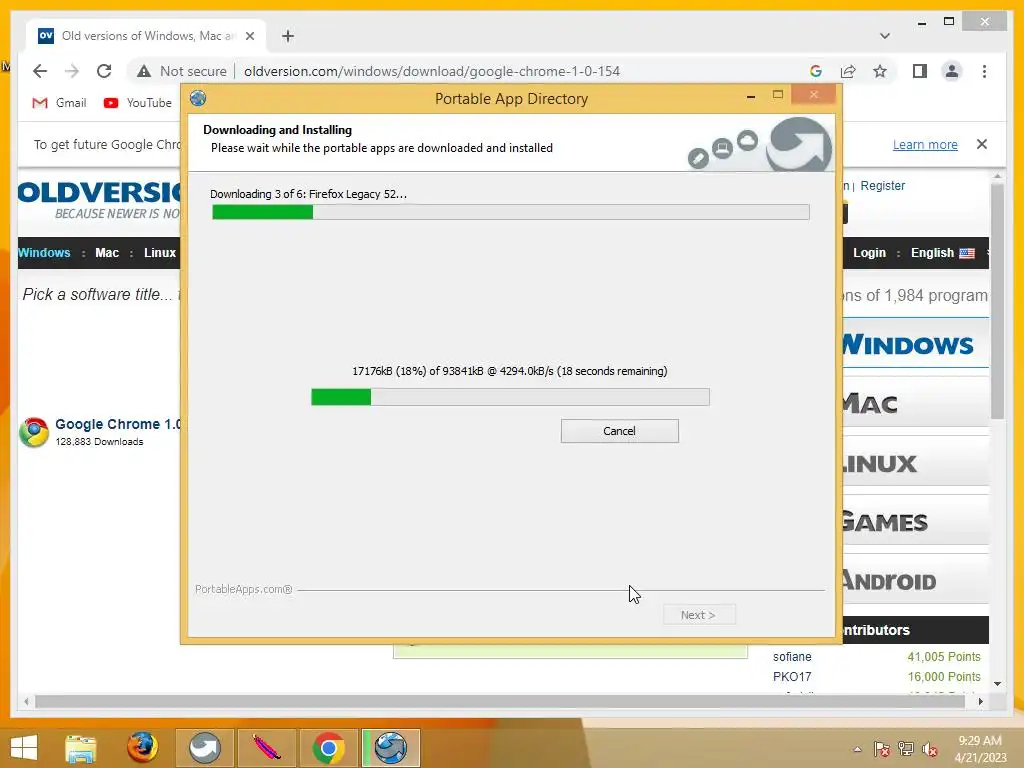Open the Windows category banner
The image size is (1024, 768).
[x=916, y=344]
